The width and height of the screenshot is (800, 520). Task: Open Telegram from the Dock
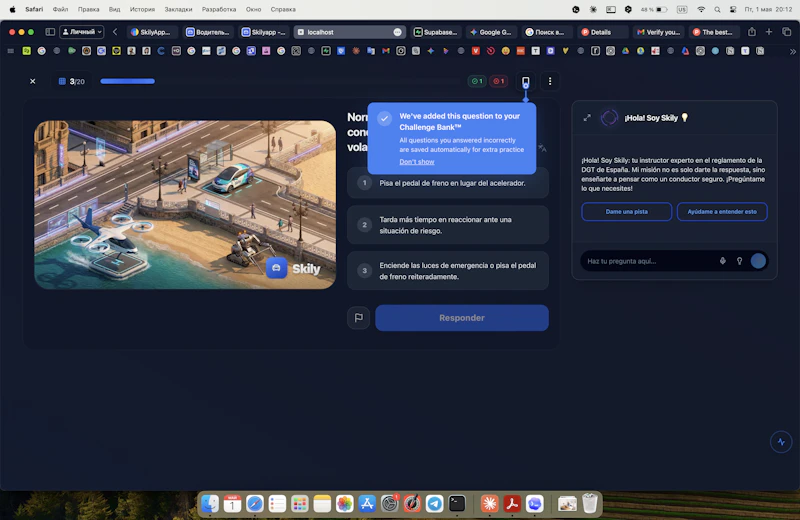click(435, 504)
